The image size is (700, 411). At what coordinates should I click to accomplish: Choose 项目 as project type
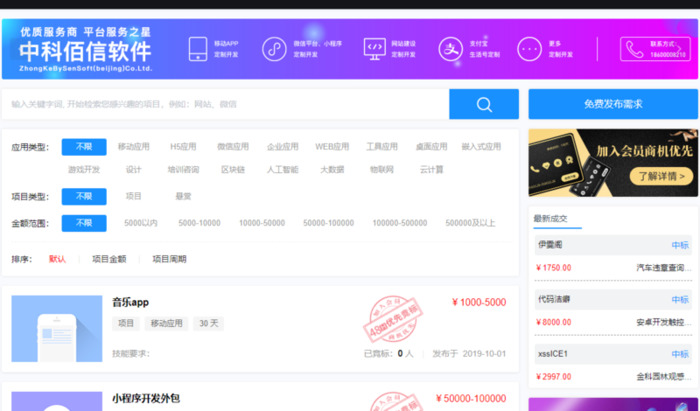133,196
